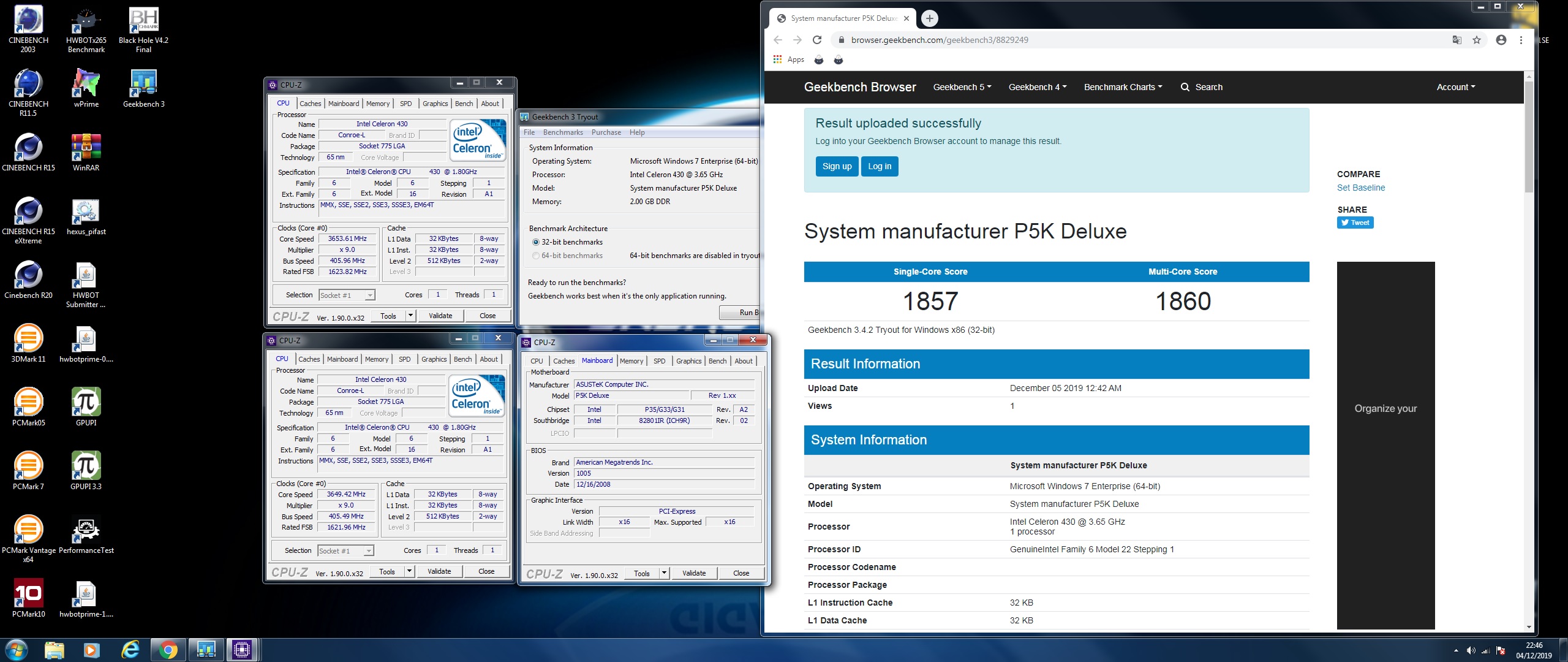The image size is (1568, 662).
Task: Open Memory tab in top CPU-Z window
Action: pos(378,104)
